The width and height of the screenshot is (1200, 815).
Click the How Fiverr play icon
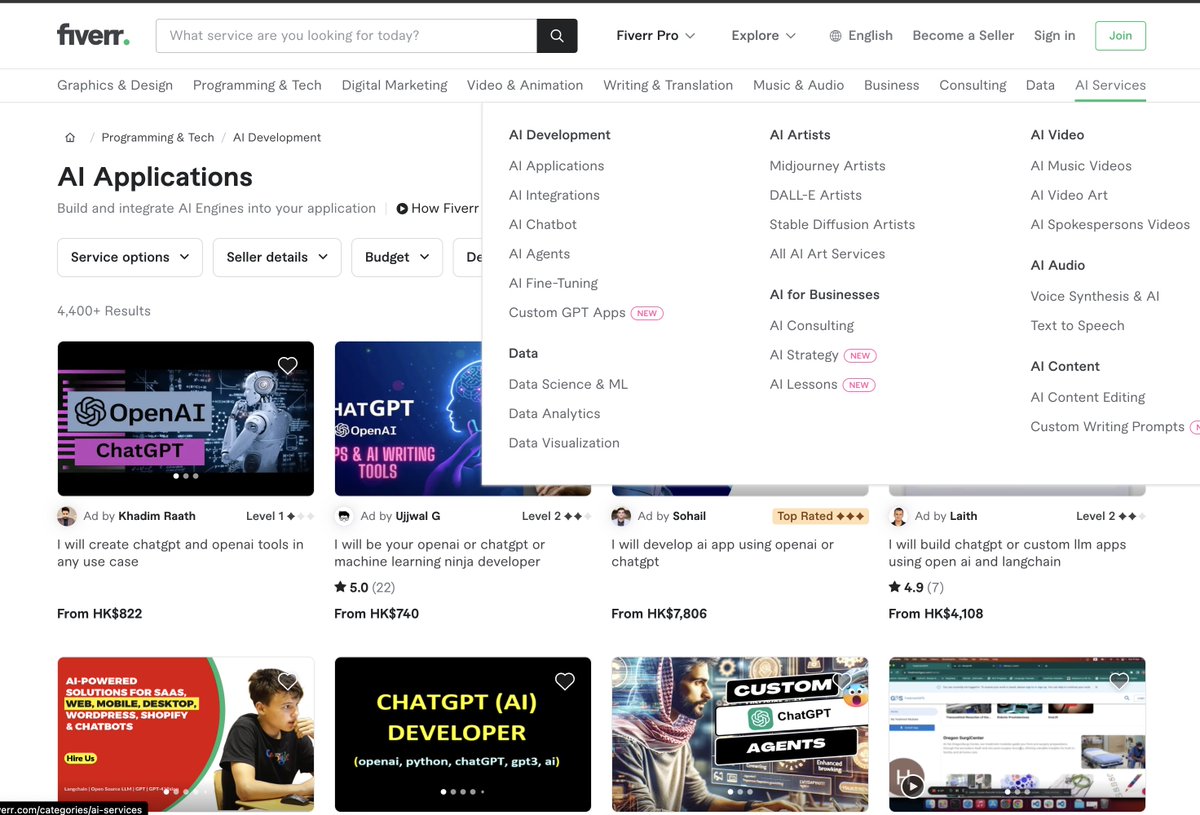click(402, 209)
